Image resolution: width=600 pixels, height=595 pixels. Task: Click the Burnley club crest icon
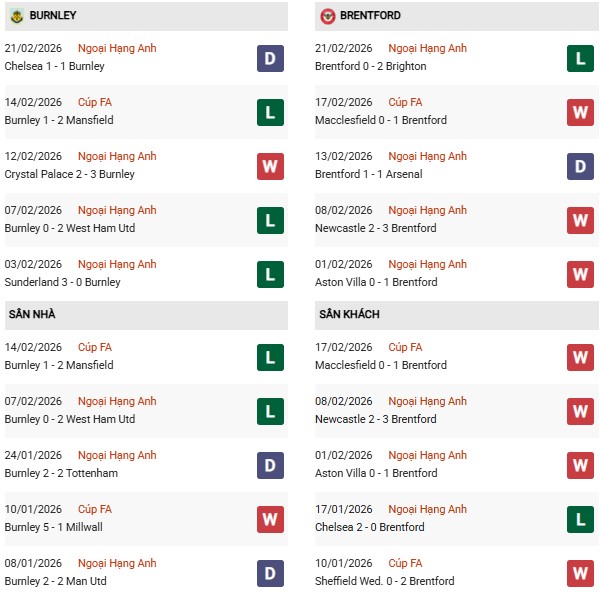click(x=14, y=16)
